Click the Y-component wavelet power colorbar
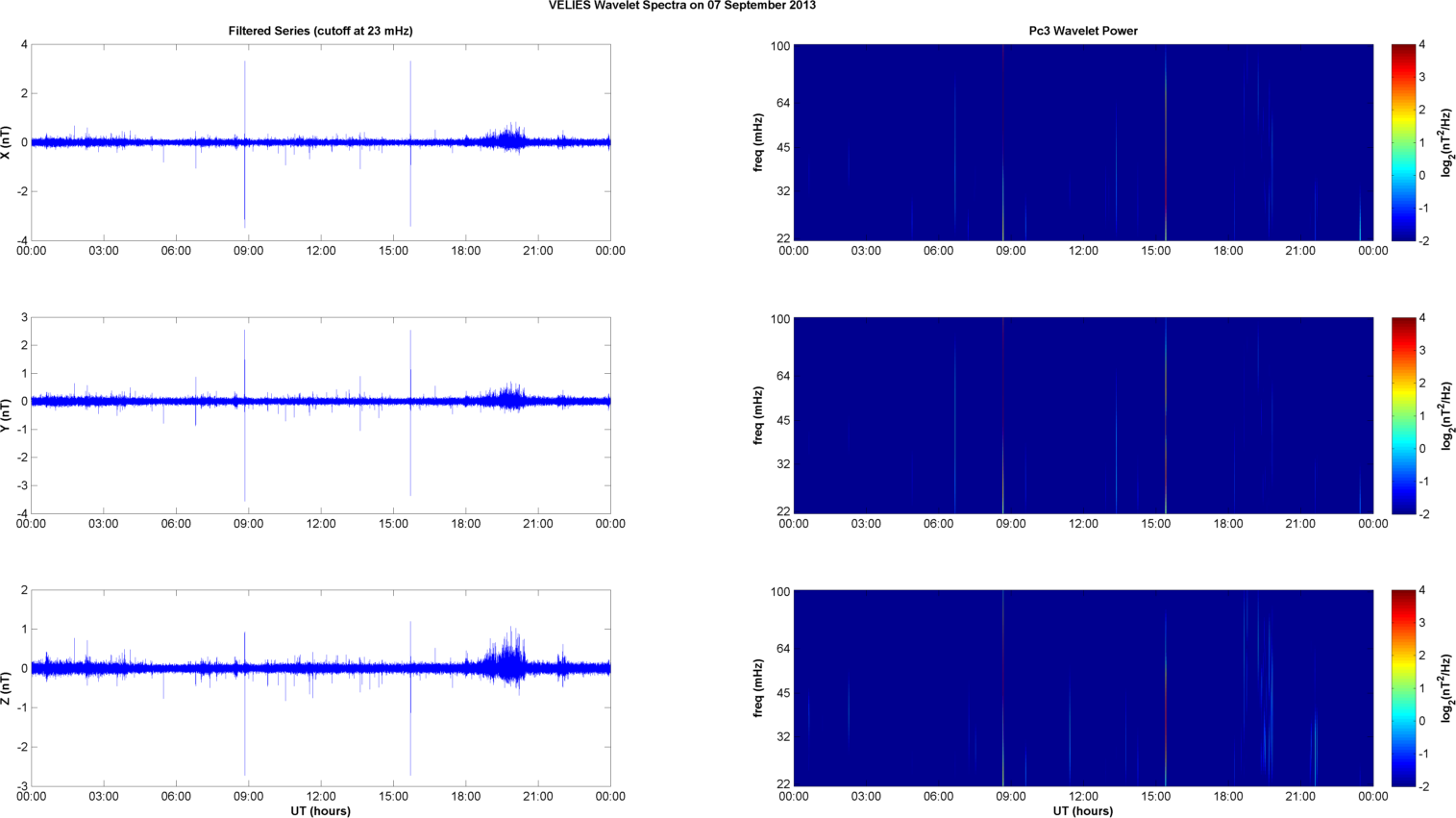 coord(1403,415)
